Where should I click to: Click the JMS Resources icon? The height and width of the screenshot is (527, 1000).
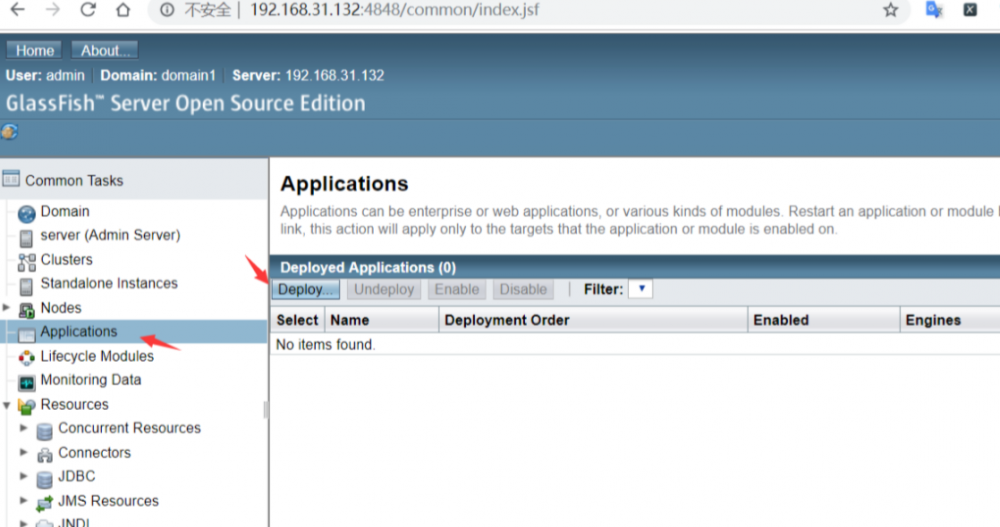click(x=44, y=504)
